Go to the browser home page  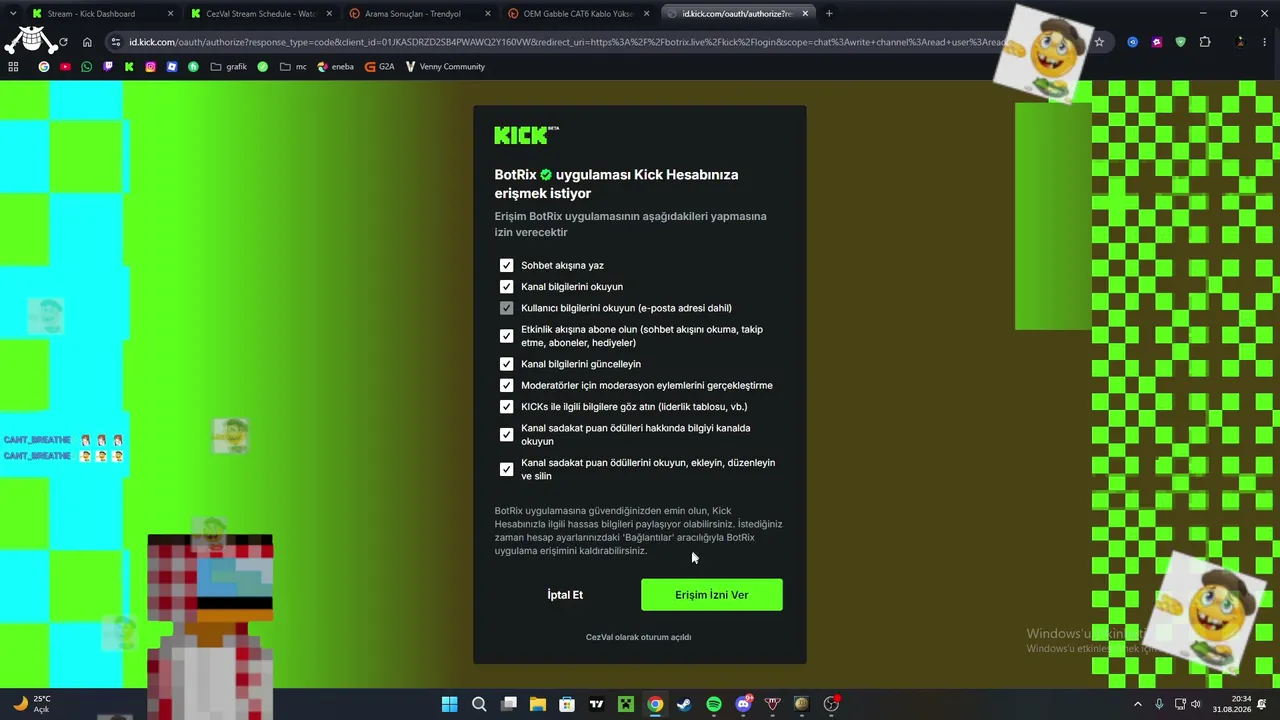87,42
